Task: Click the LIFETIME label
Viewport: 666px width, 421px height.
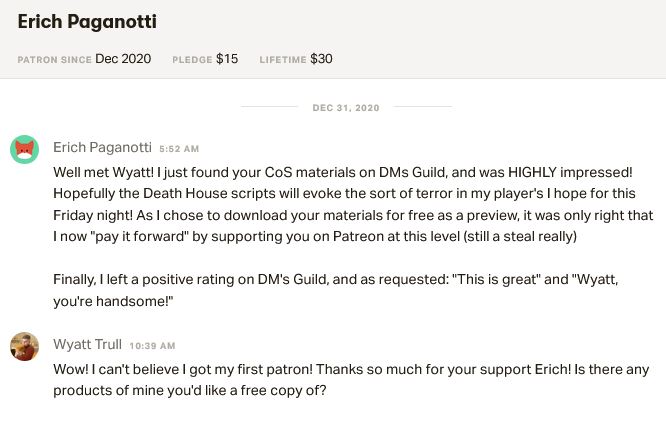Action: [282, 60]
